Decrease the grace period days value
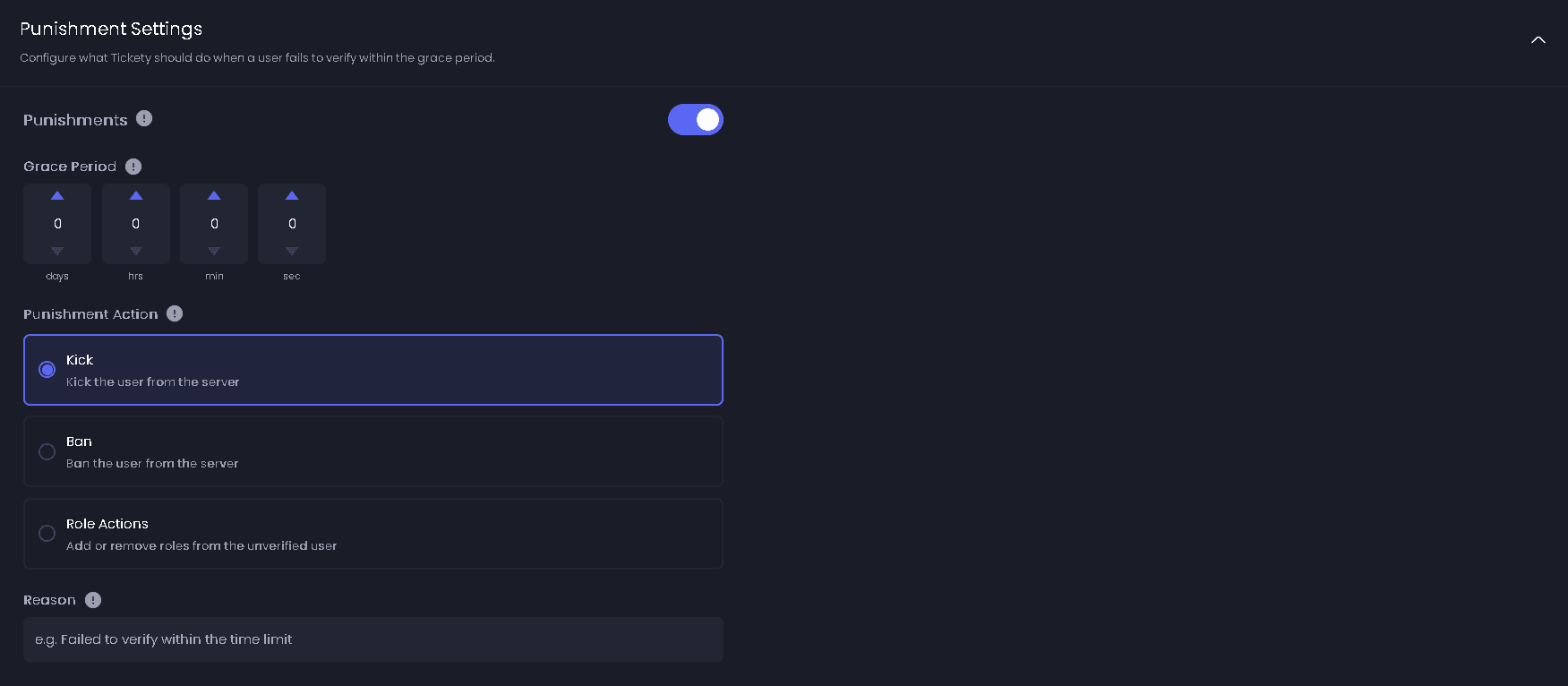 tap(57, 251)
